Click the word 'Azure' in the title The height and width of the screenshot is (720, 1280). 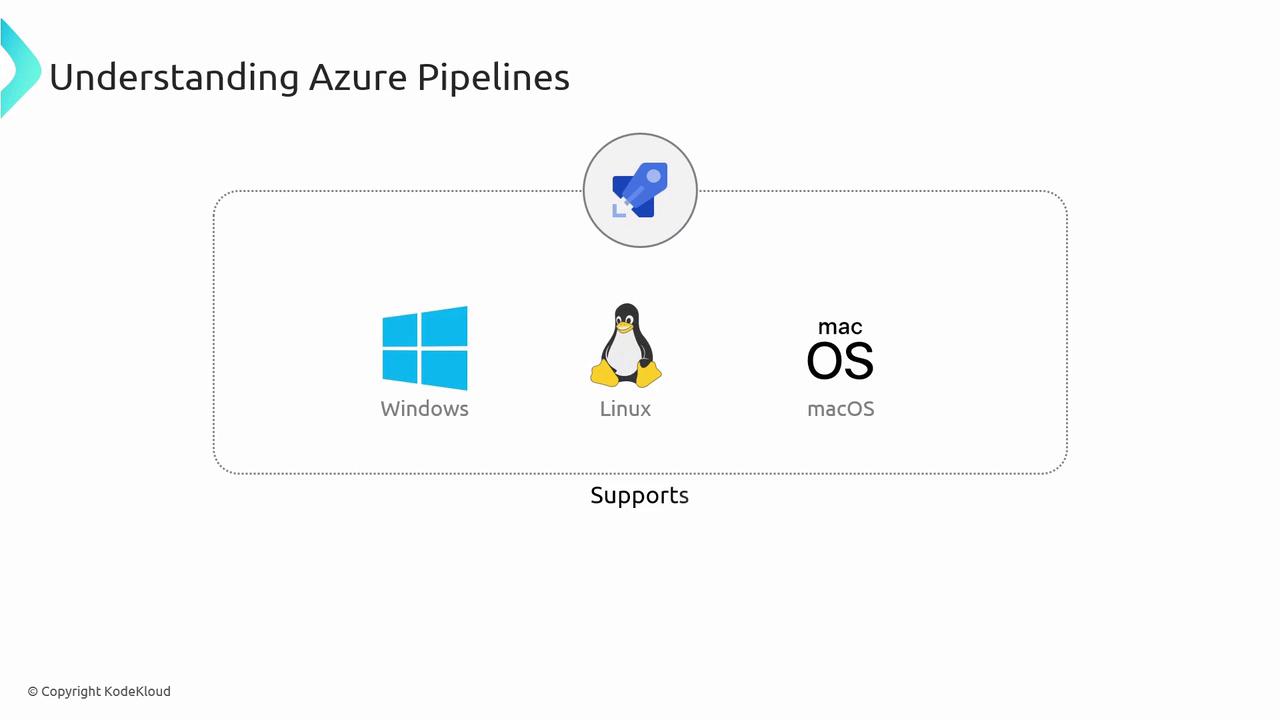[x=357, y=77]
